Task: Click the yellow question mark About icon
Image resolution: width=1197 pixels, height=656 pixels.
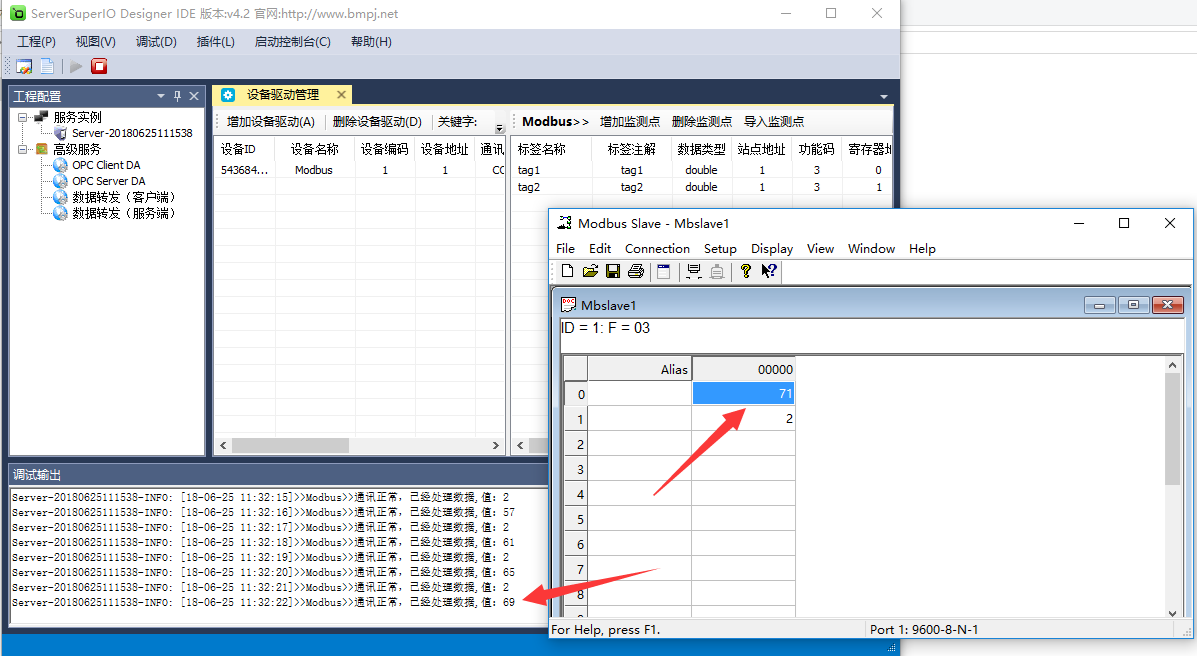Action: pyautogui.click(x=746, y=271)
